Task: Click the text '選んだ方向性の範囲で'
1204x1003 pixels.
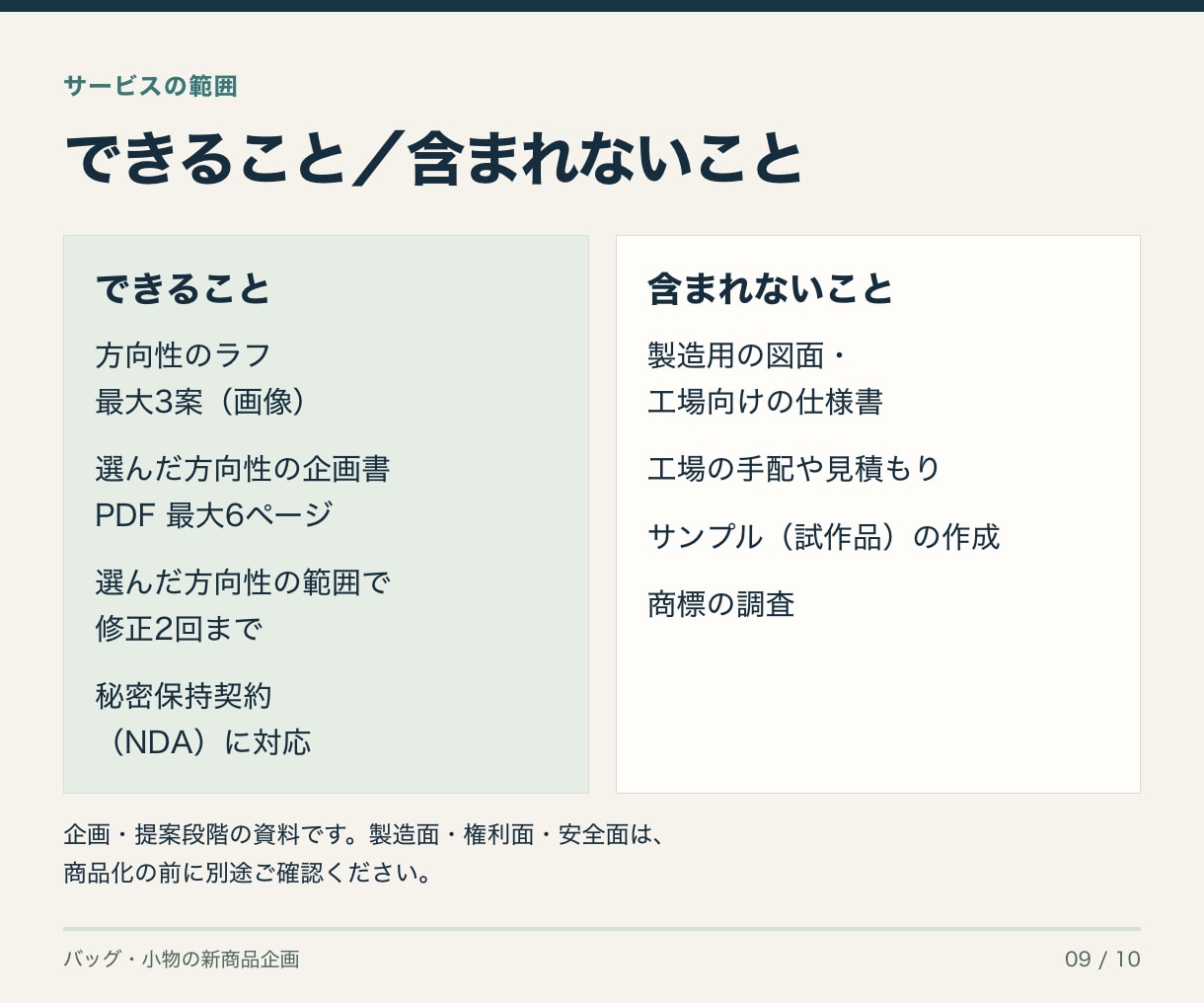Action: 243,582
